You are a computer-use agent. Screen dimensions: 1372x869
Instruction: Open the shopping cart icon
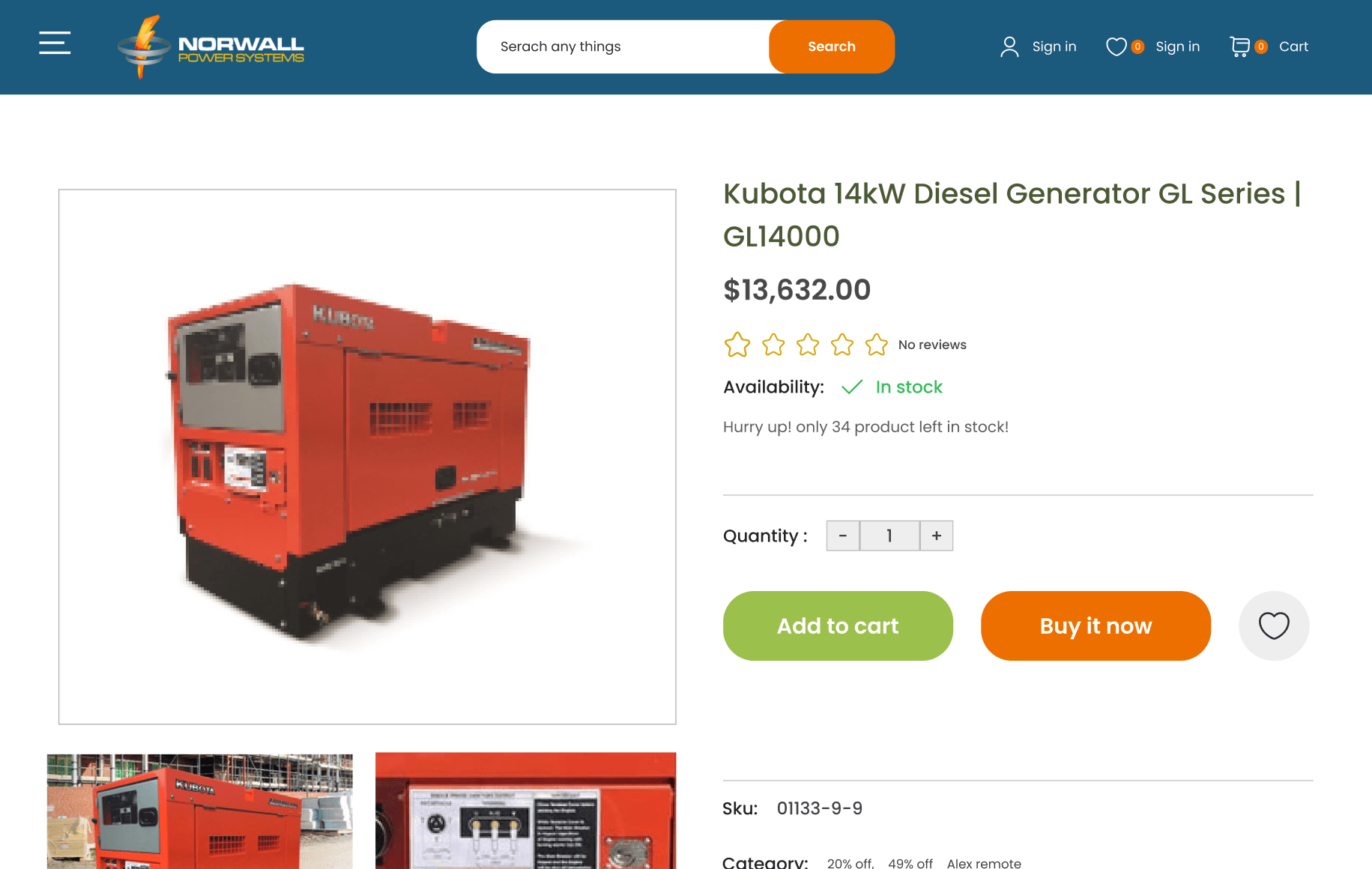(1239, 46)
